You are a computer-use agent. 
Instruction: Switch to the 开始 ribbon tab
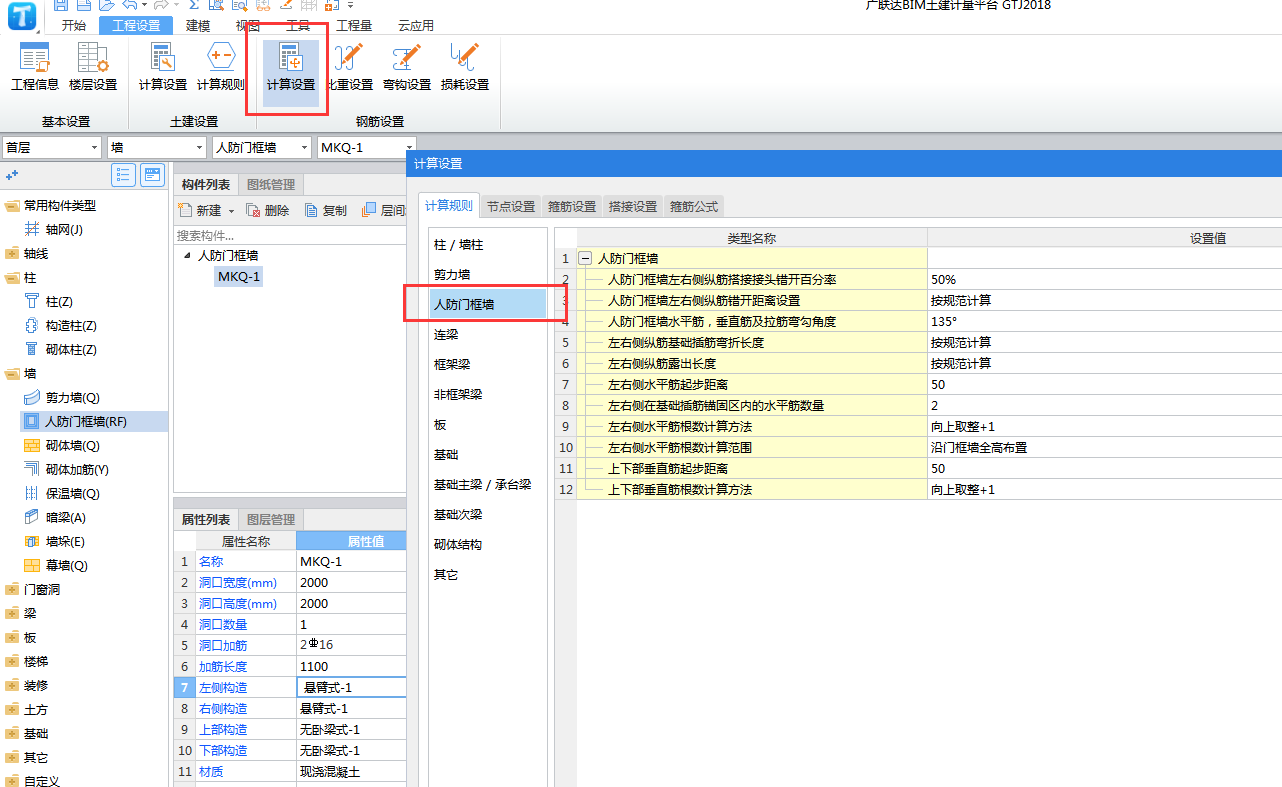point(74,26)
